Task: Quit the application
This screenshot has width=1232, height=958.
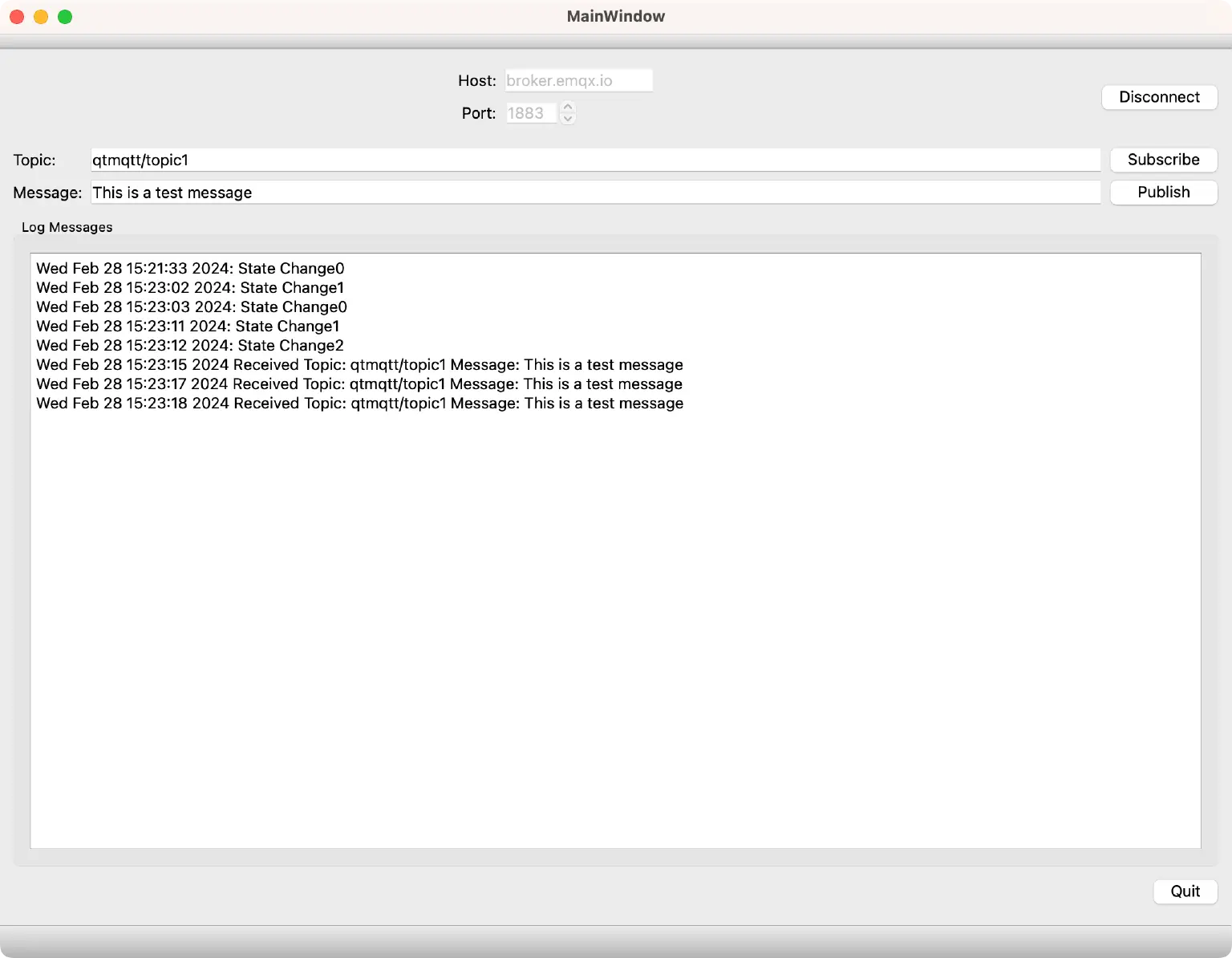Action: pyautogui.click(x=1185, y=891)
